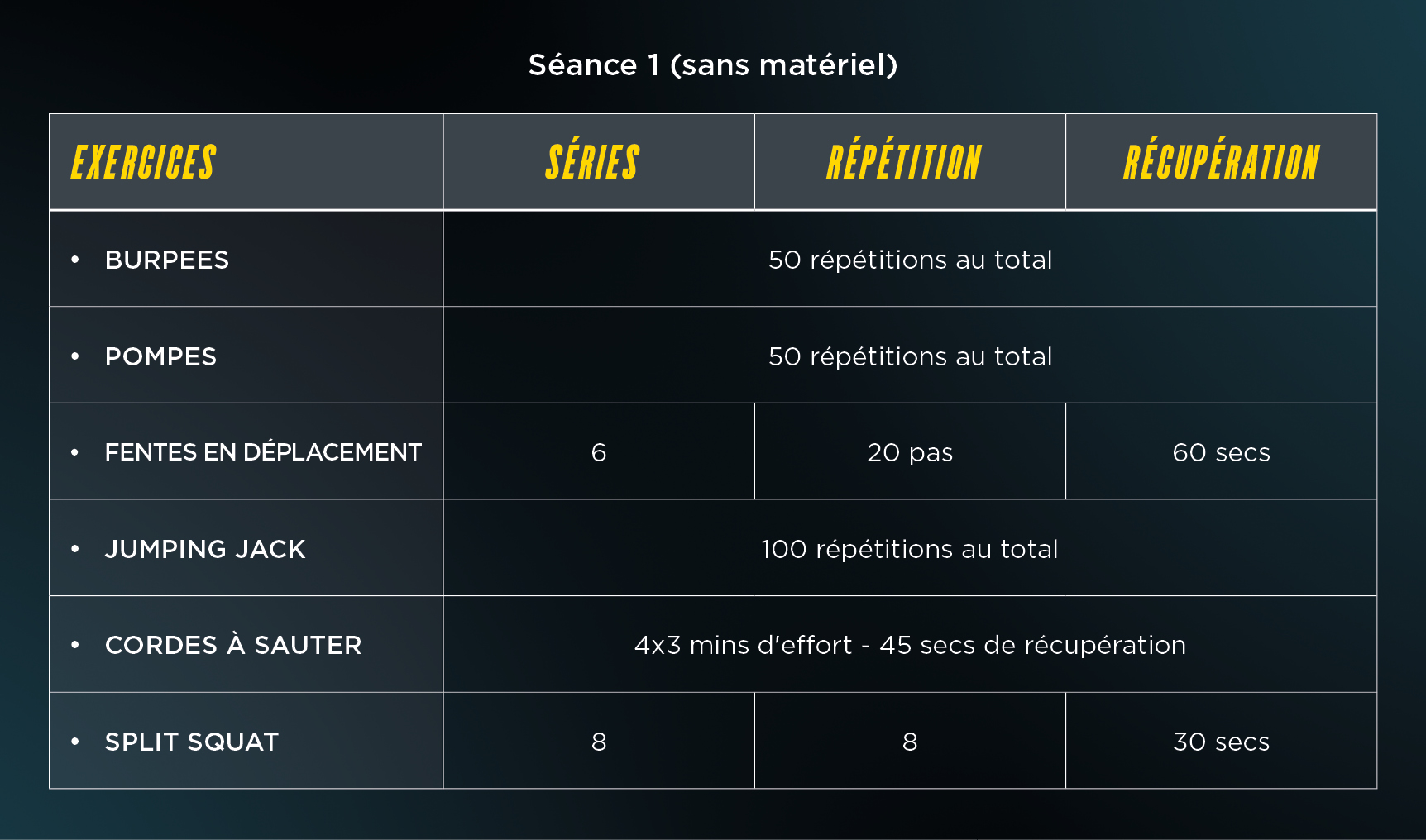Click the Pompes 50 répétitions au total cell

point(910,356)
